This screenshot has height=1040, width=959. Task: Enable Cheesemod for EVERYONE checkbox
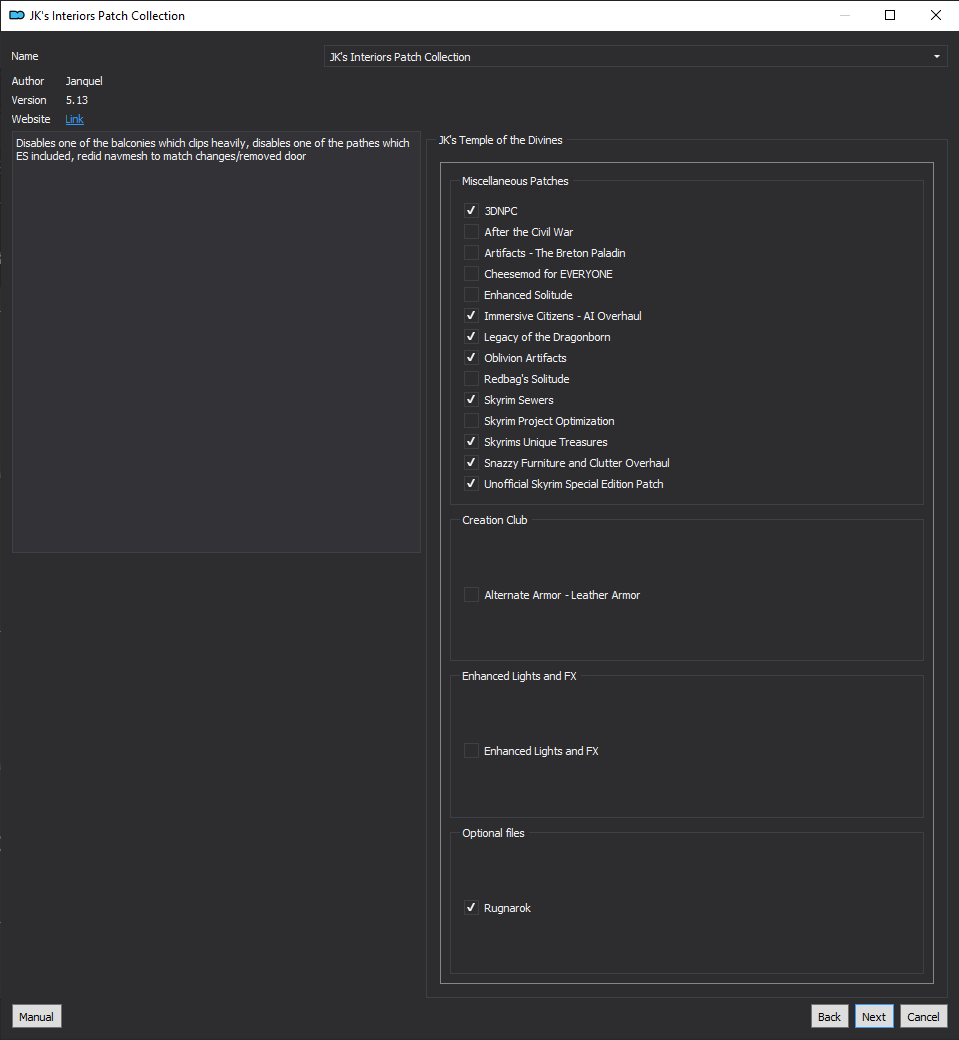(471, 274)
